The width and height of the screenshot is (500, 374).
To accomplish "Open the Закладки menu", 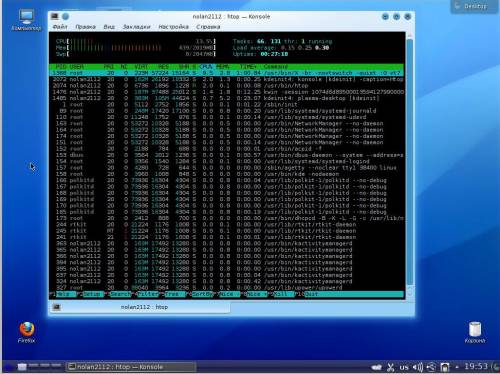I will pyautogui.click(x=136, y=27).
